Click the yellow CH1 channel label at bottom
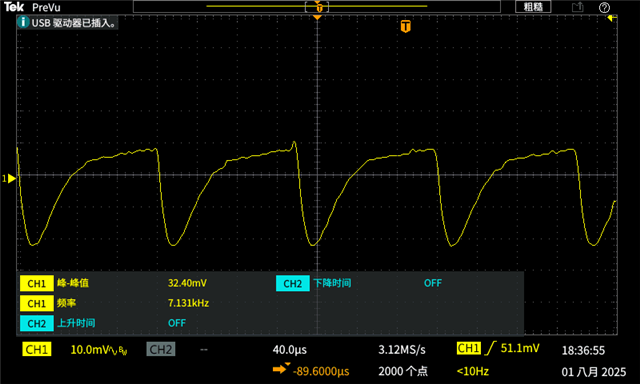Screen dimensions: 640x384 pyautogui.click(x=37, y=349)
